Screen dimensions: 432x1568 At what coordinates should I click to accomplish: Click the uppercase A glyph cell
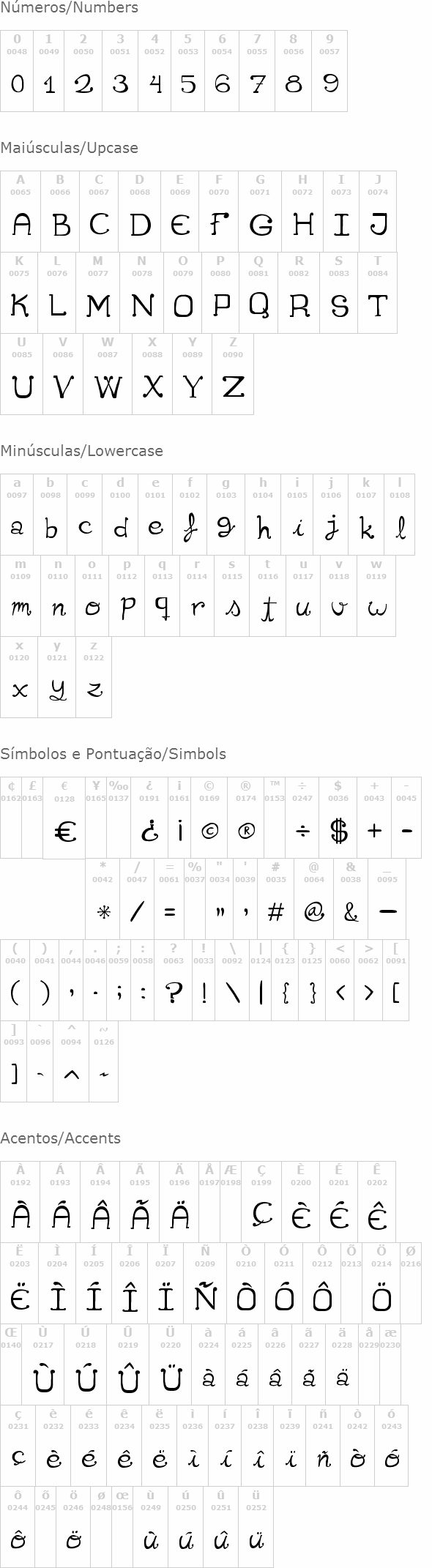pyautogui.click(x=21, y=212)
